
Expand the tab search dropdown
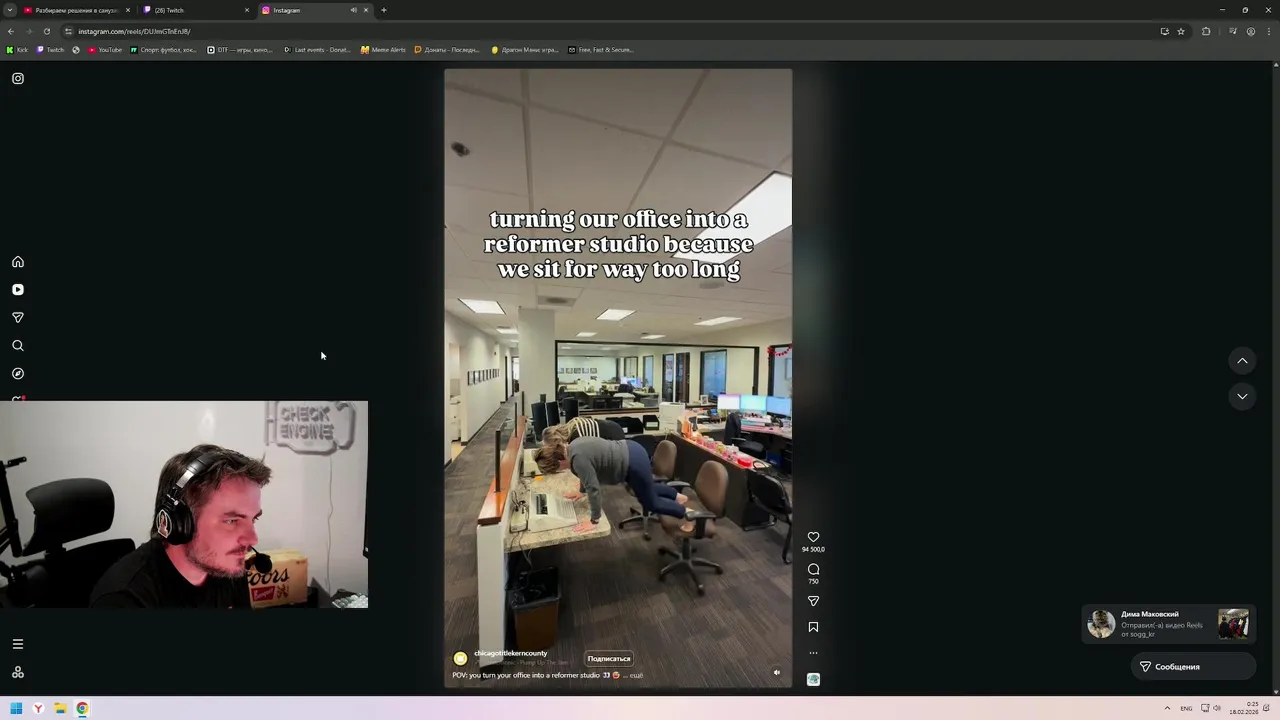(x=10, y=10)
